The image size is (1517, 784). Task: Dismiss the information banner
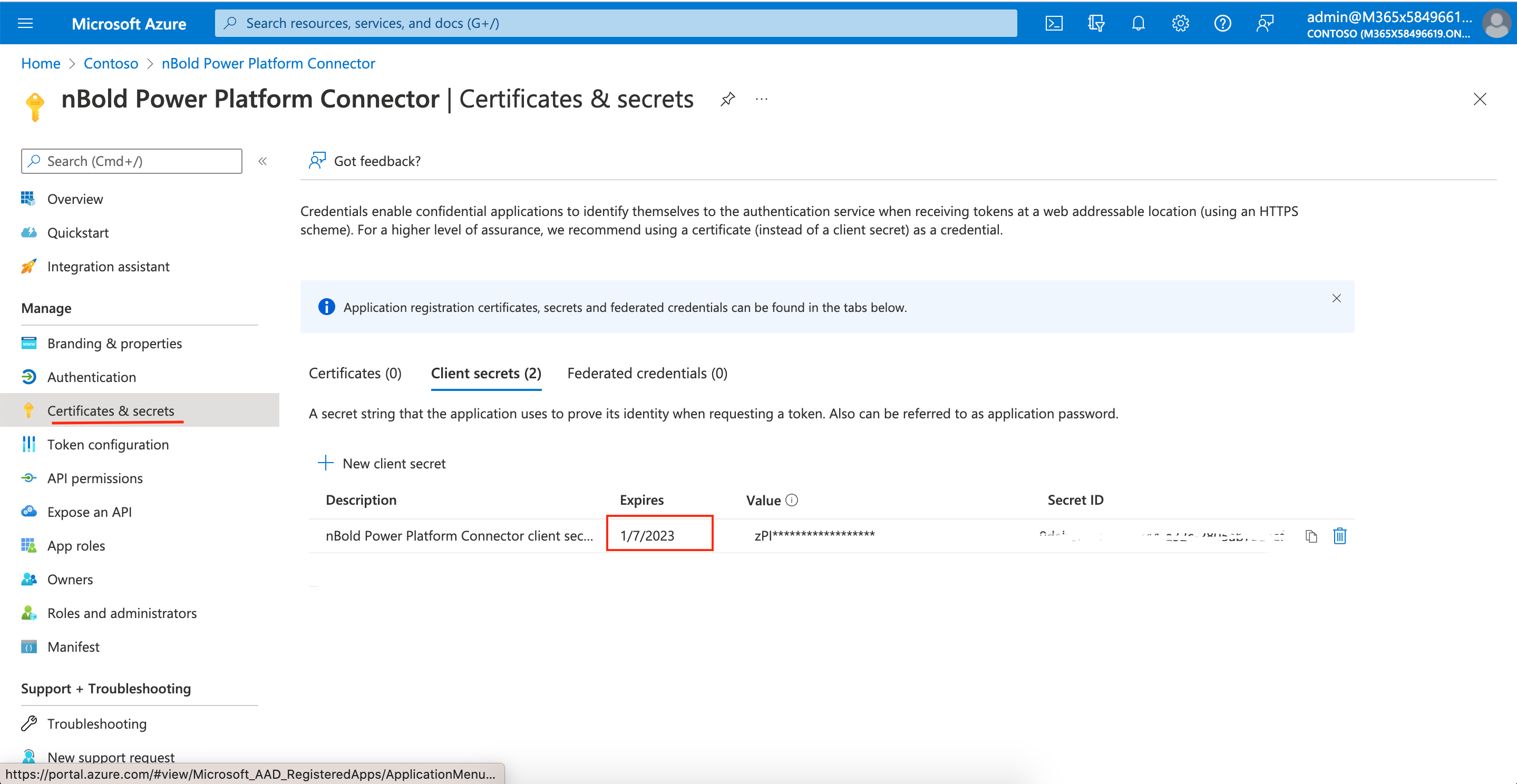(1336, 298)
